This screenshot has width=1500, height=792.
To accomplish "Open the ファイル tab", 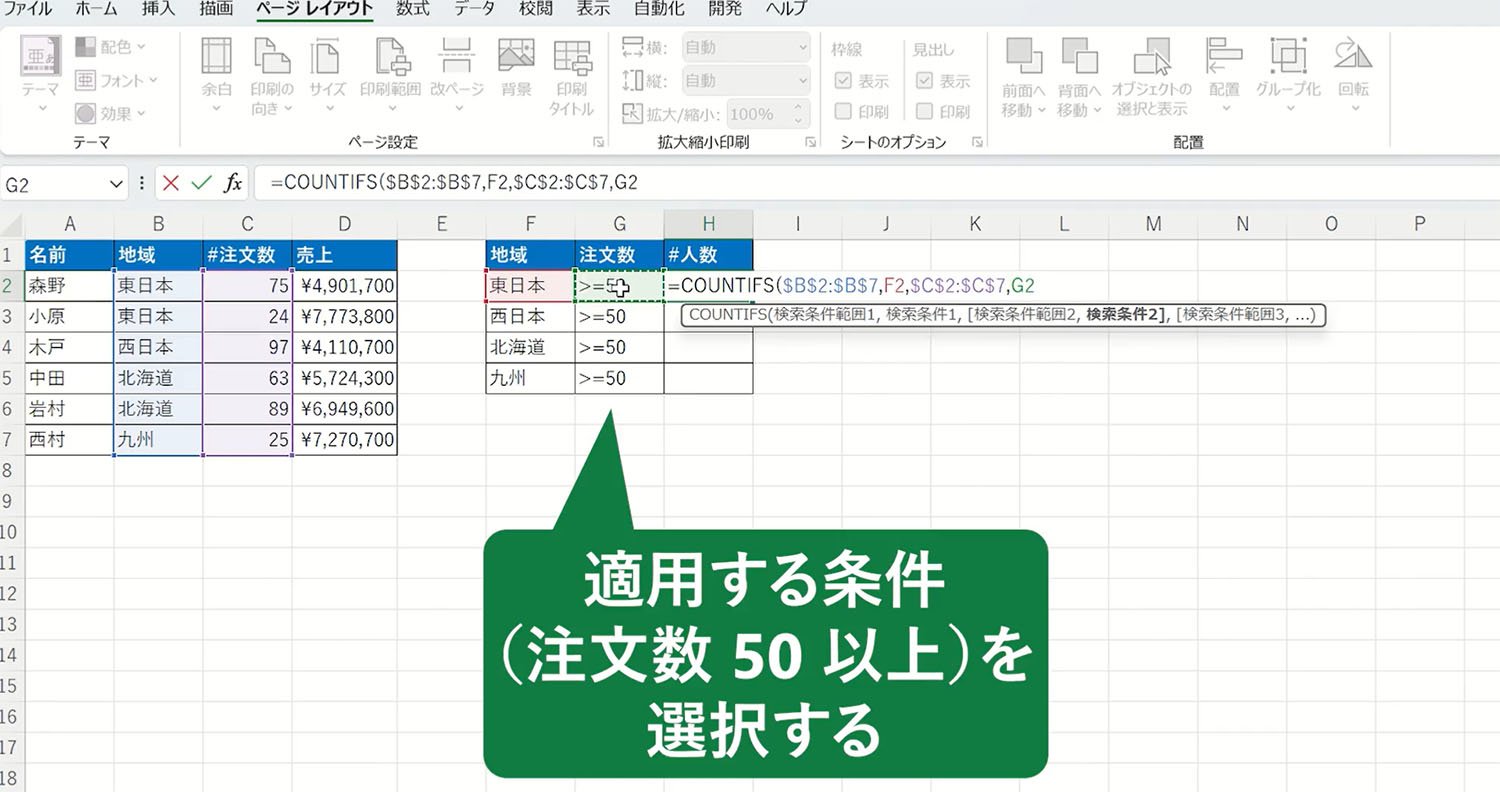I will [x=30, y=9].
